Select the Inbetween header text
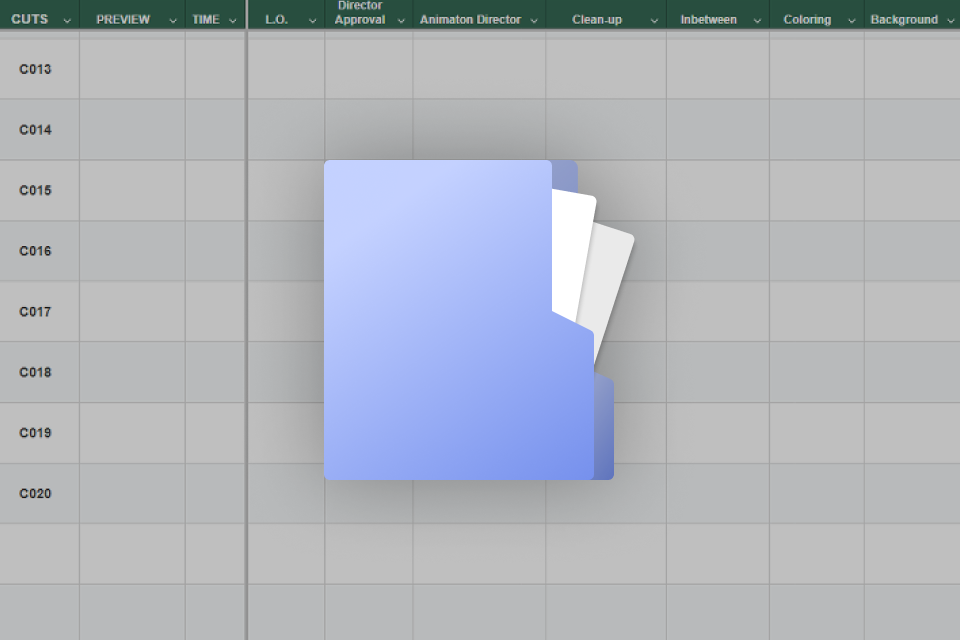Image resolution: width=960 pixels, height=640 pixels. [x=708, y=20]
